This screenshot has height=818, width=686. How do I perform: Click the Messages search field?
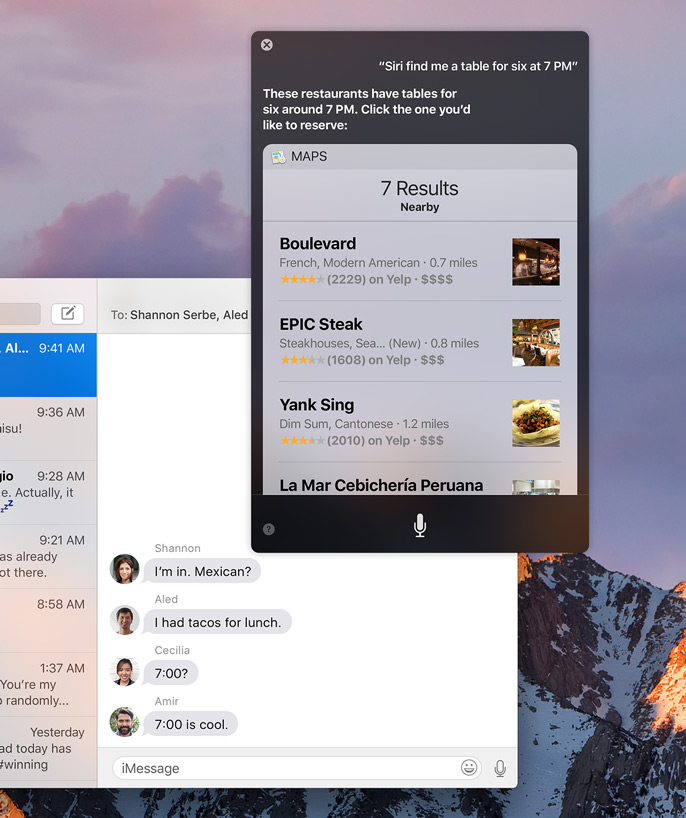click(20, 314)
